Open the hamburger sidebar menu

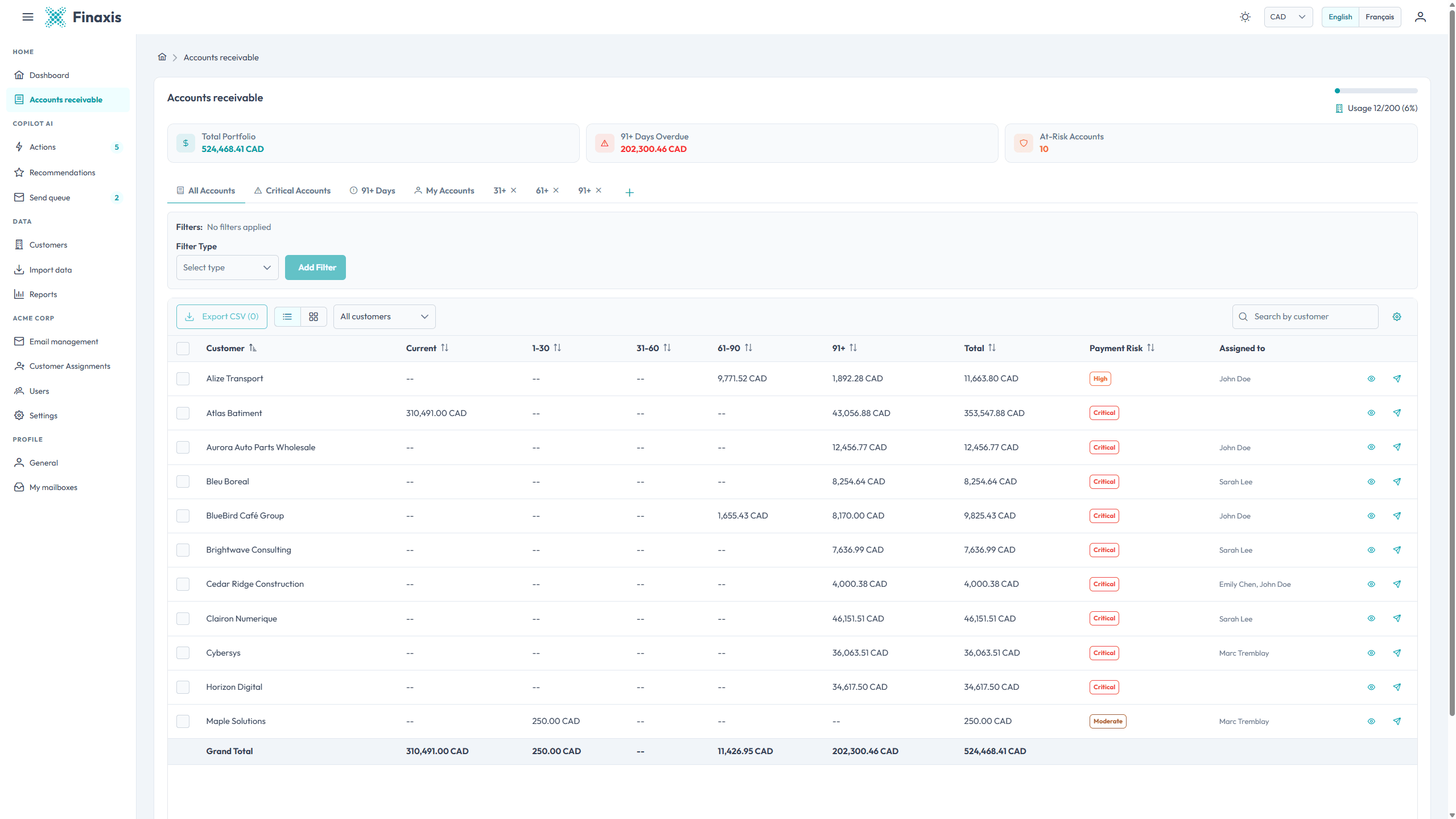tap(27, 17)
